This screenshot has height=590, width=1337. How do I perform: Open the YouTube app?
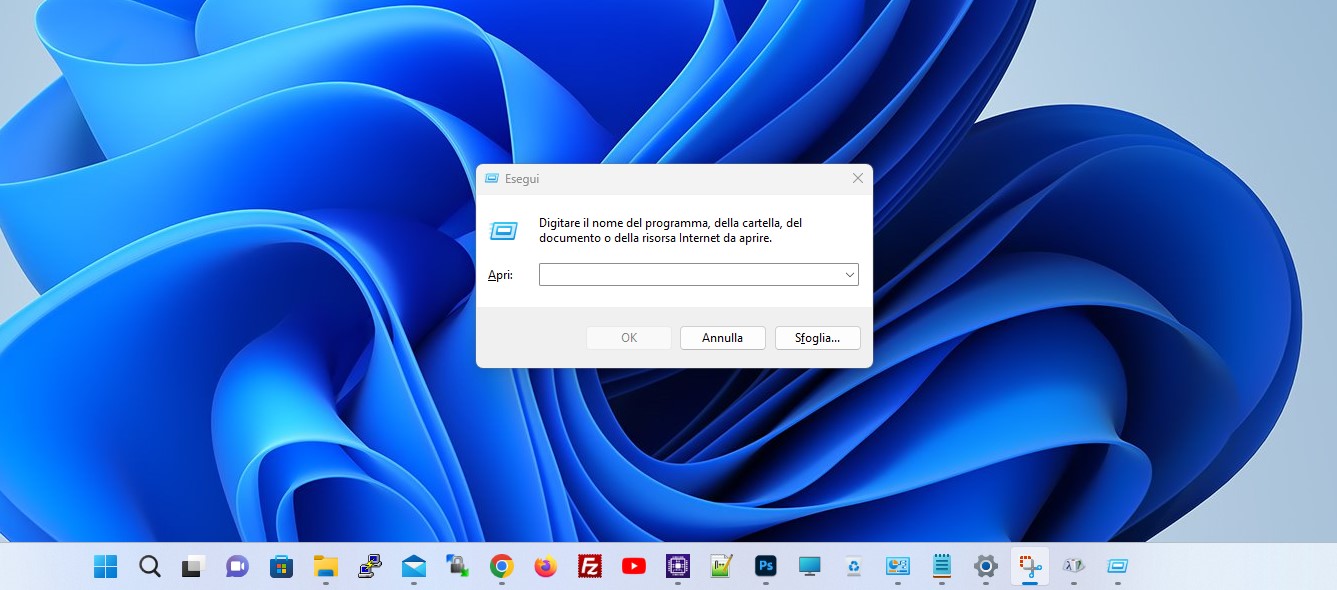633,566
